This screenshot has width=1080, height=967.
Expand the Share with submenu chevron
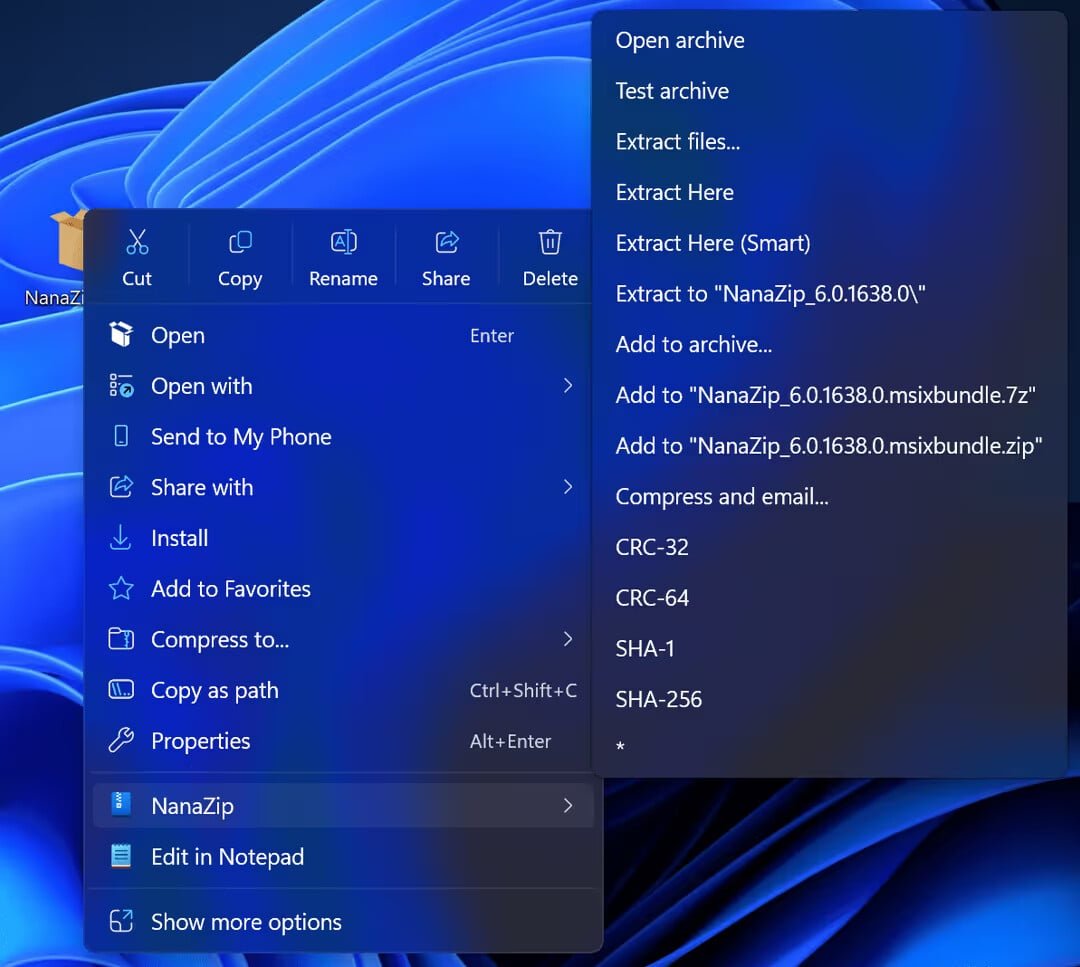coord(568,487)
